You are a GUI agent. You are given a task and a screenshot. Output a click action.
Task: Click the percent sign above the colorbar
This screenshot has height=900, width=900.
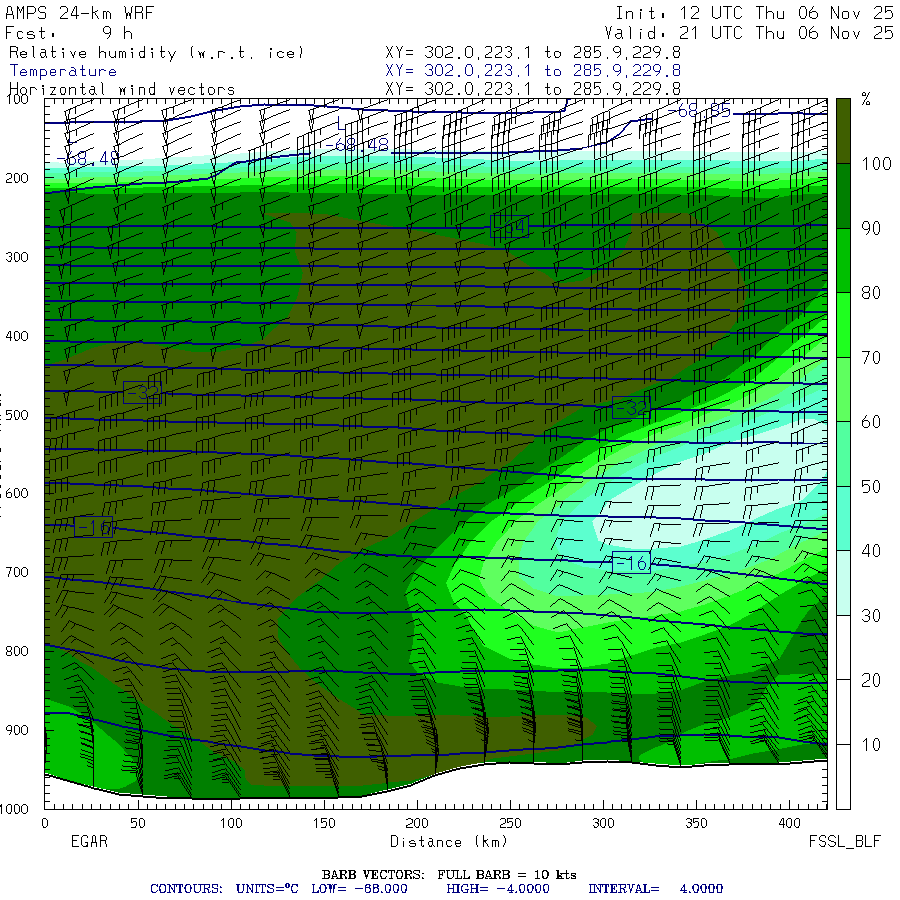tap(866, 99)
